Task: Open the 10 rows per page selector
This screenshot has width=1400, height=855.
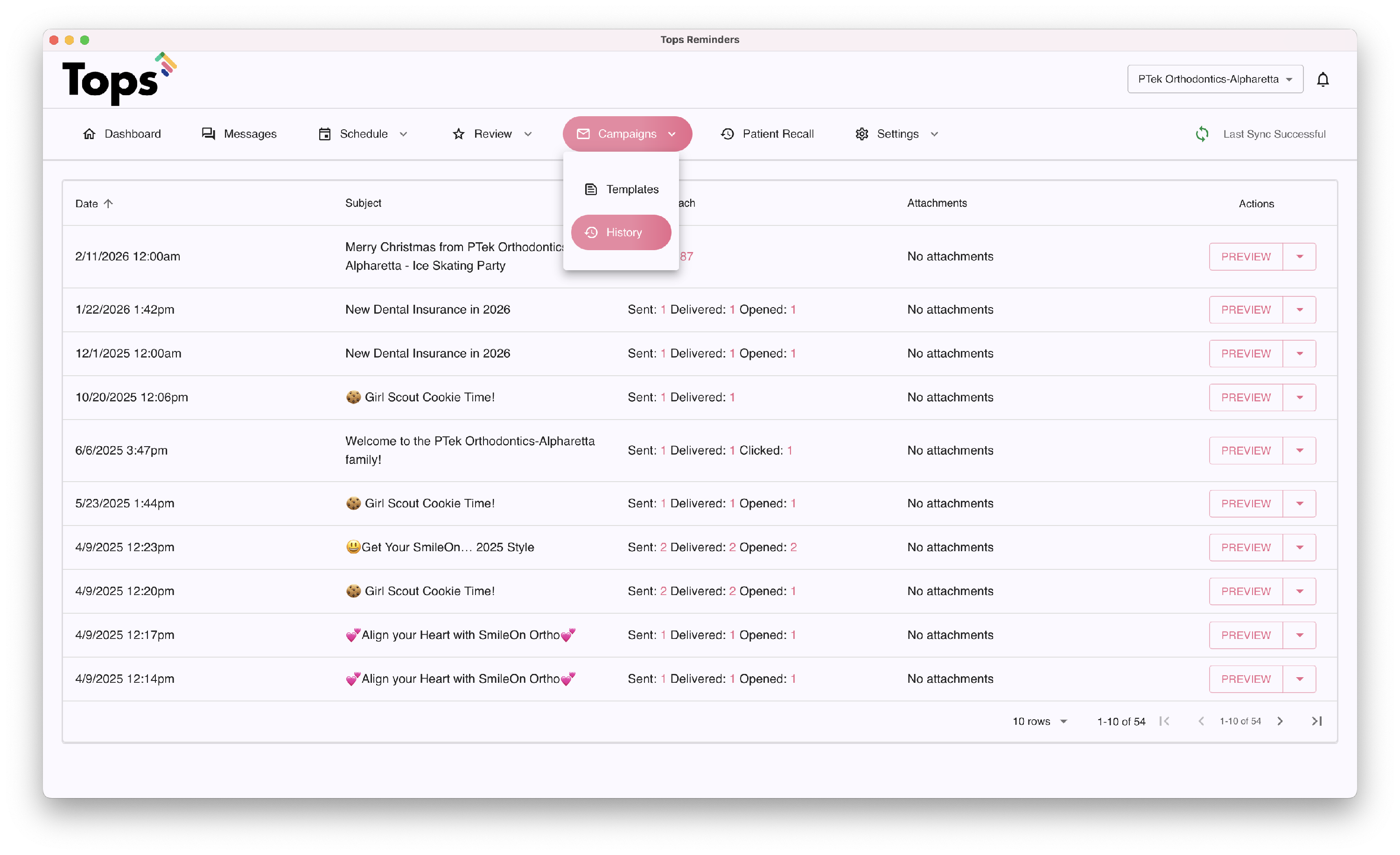Action: coord(1039,721)
